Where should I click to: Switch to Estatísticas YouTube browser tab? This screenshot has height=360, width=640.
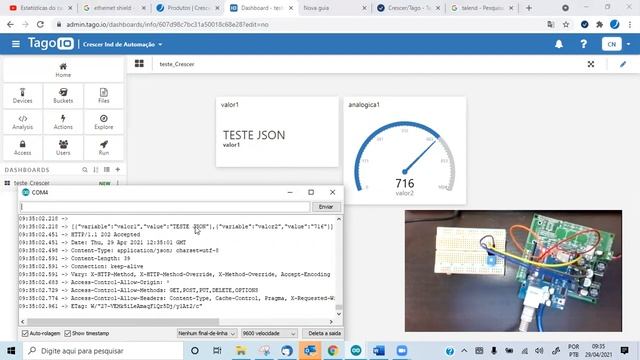(41, 8)
